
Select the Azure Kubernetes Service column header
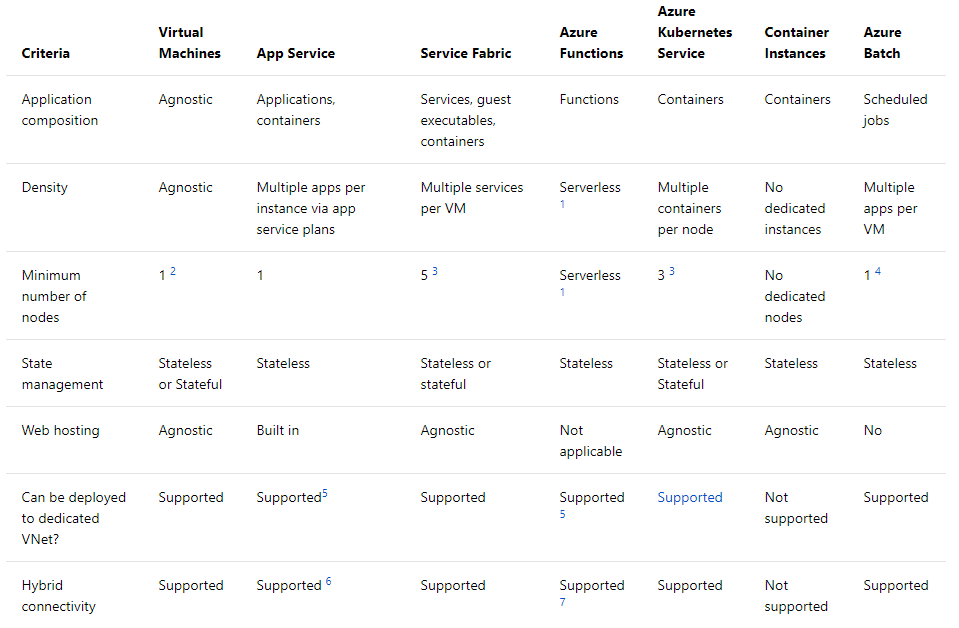(x=695, y=32)
